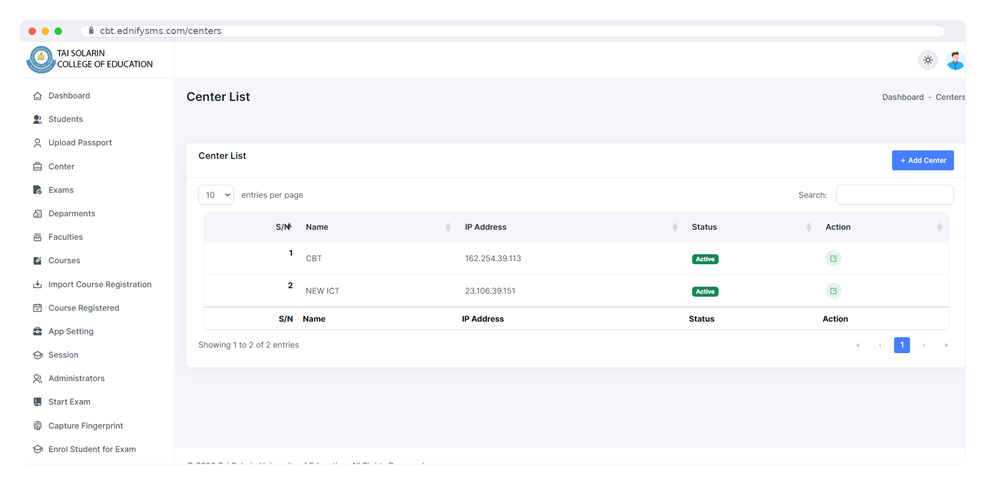Click the Faculties icon in sidebar
This screenshot has height=484, width=985.
37,237
